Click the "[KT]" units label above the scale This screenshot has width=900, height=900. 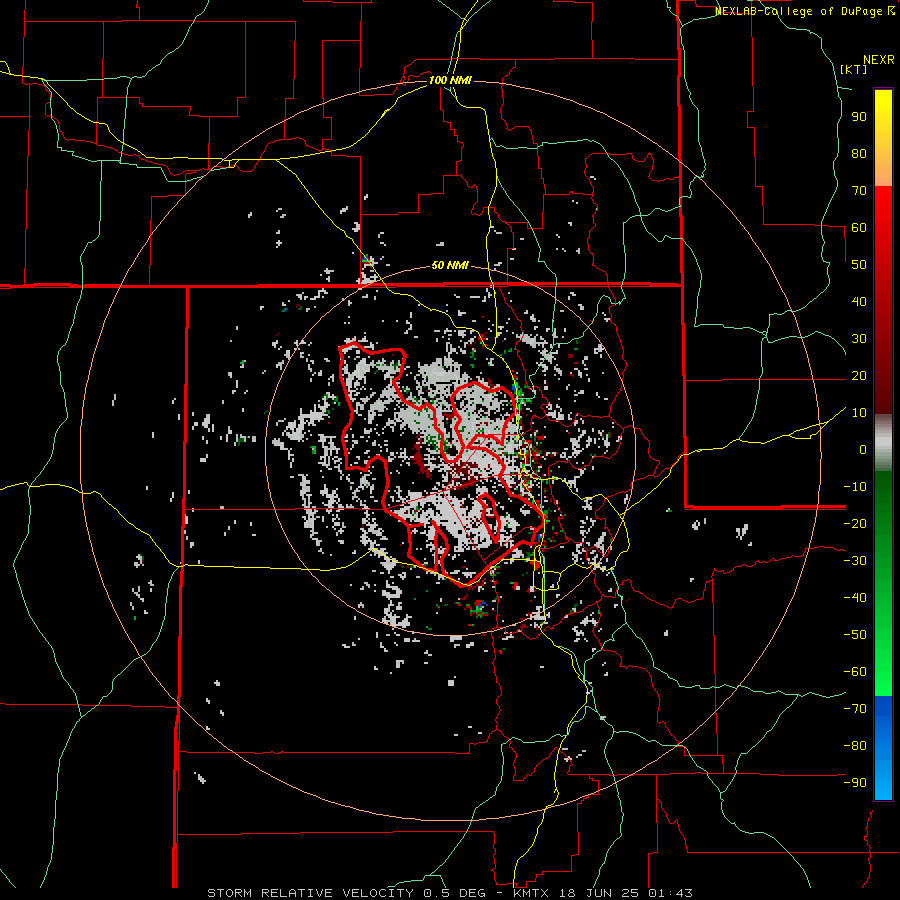coord(853,69)
